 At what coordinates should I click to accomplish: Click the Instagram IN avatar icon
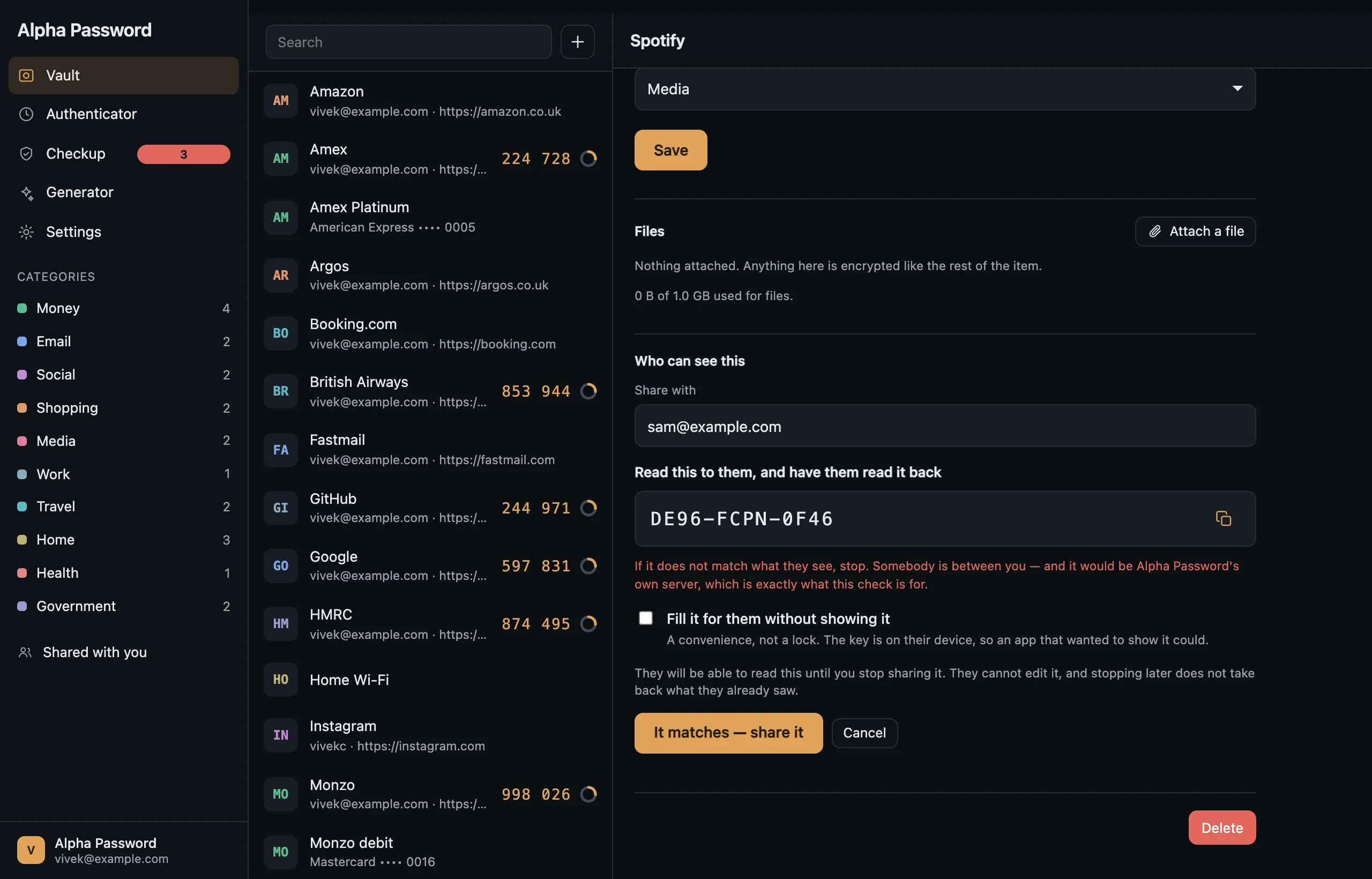[x=280, y=735]
